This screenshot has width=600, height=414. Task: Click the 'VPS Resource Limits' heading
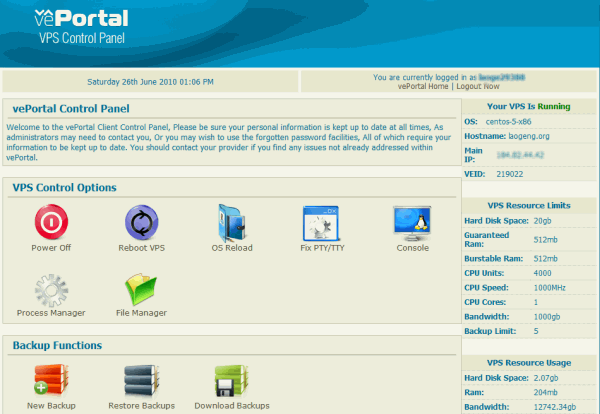(529, 205)
